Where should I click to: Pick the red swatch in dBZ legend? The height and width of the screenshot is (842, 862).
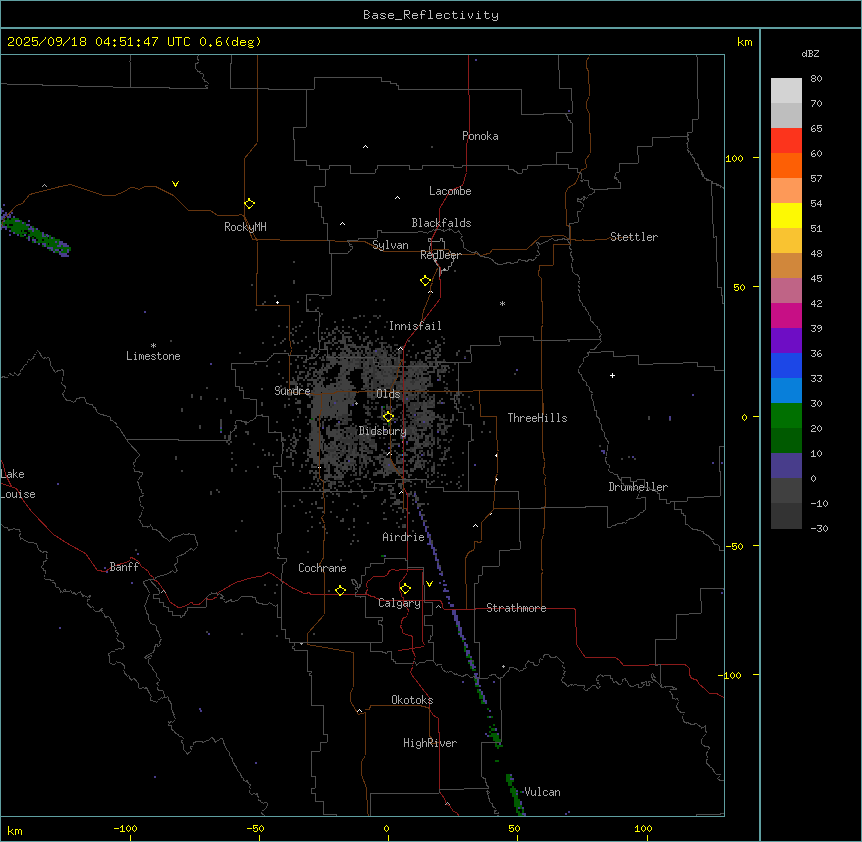[x=786, y=140]
